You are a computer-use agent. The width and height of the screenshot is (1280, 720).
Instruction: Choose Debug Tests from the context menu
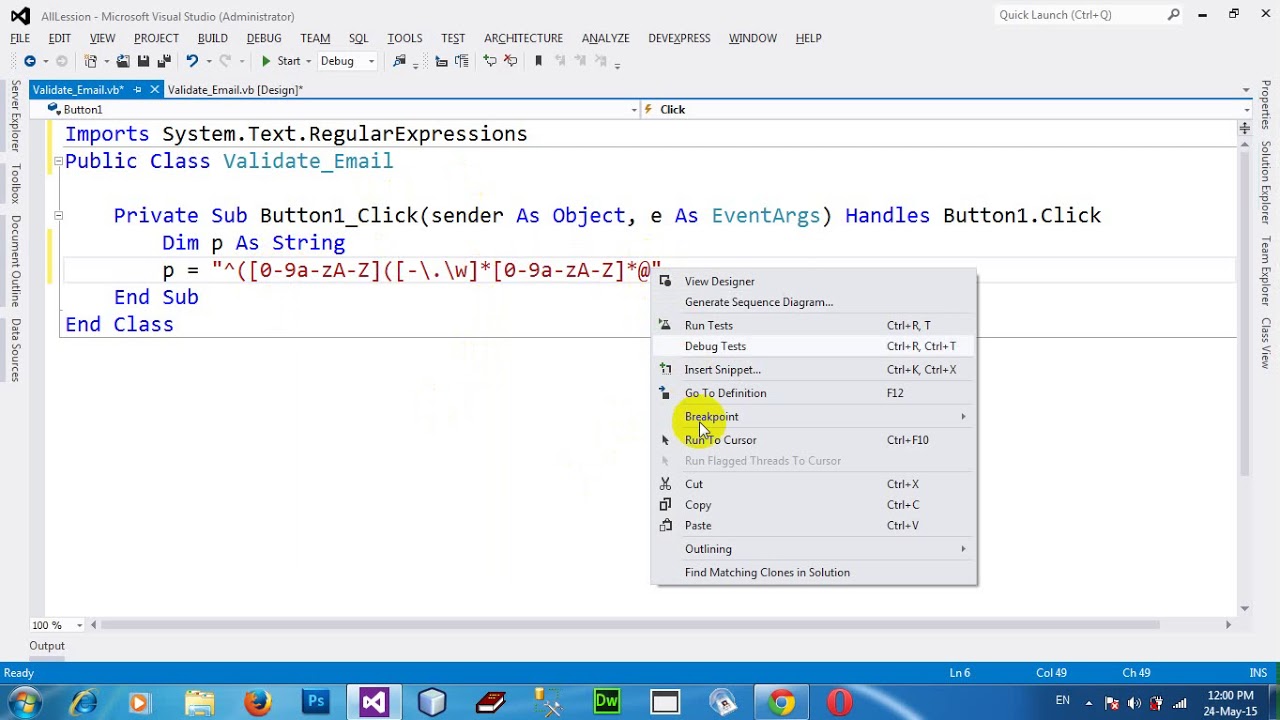click(x=814, y=346)
